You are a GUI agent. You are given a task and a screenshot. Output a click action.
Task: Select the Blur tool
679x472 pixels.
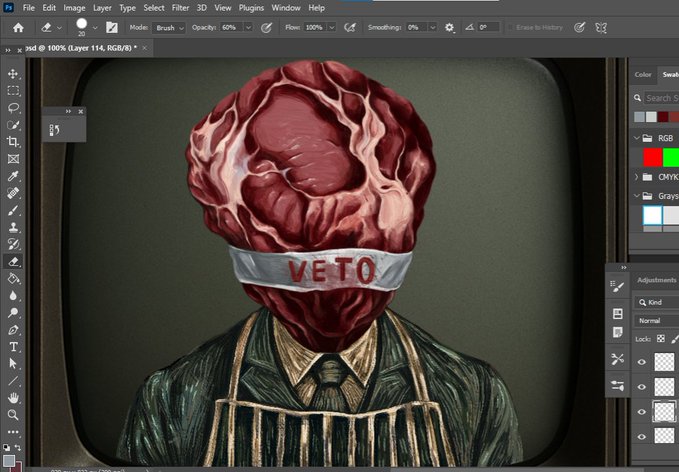click(x=13, y=295)
